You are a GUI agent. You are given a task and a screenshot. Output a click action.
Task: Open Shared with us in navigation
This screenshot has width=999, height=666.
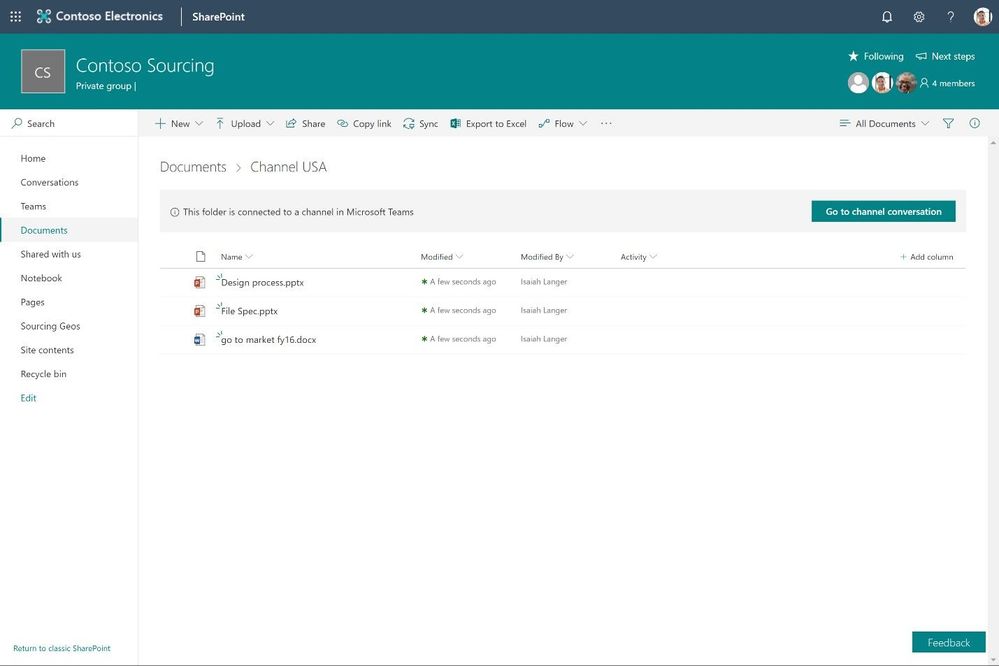pyautogui.click(x=51, y=254)
